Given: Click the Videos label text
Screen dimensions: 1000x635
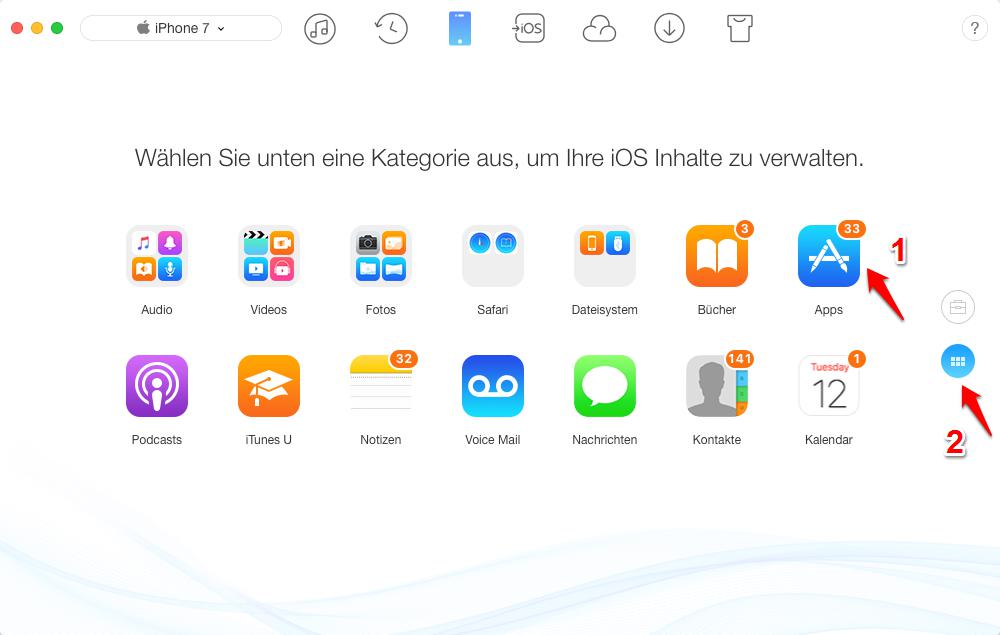Looking at the screenshot, I should coord(268,310).
